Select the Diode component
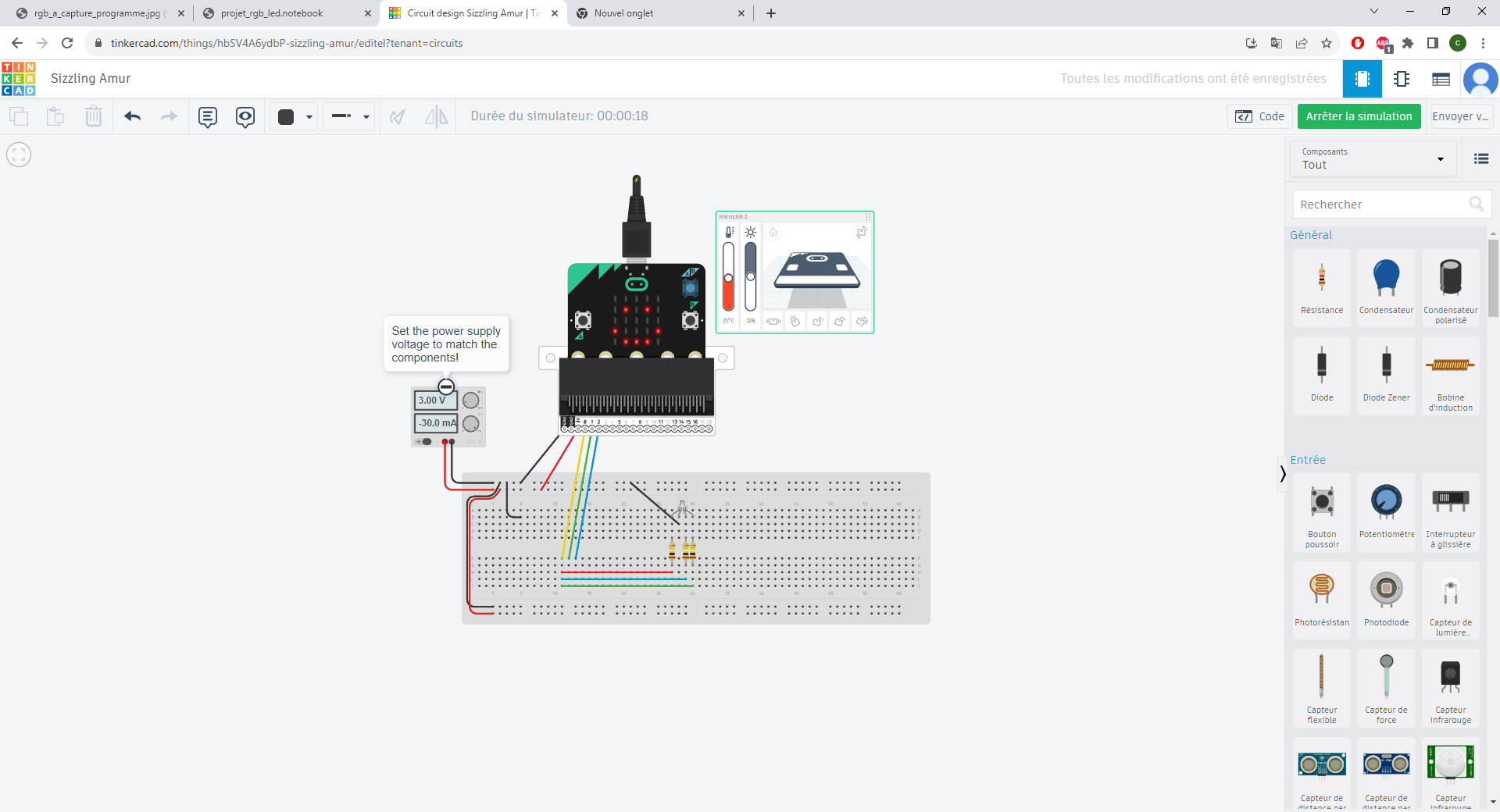 pyautogui.click(x=1322, y=375)
